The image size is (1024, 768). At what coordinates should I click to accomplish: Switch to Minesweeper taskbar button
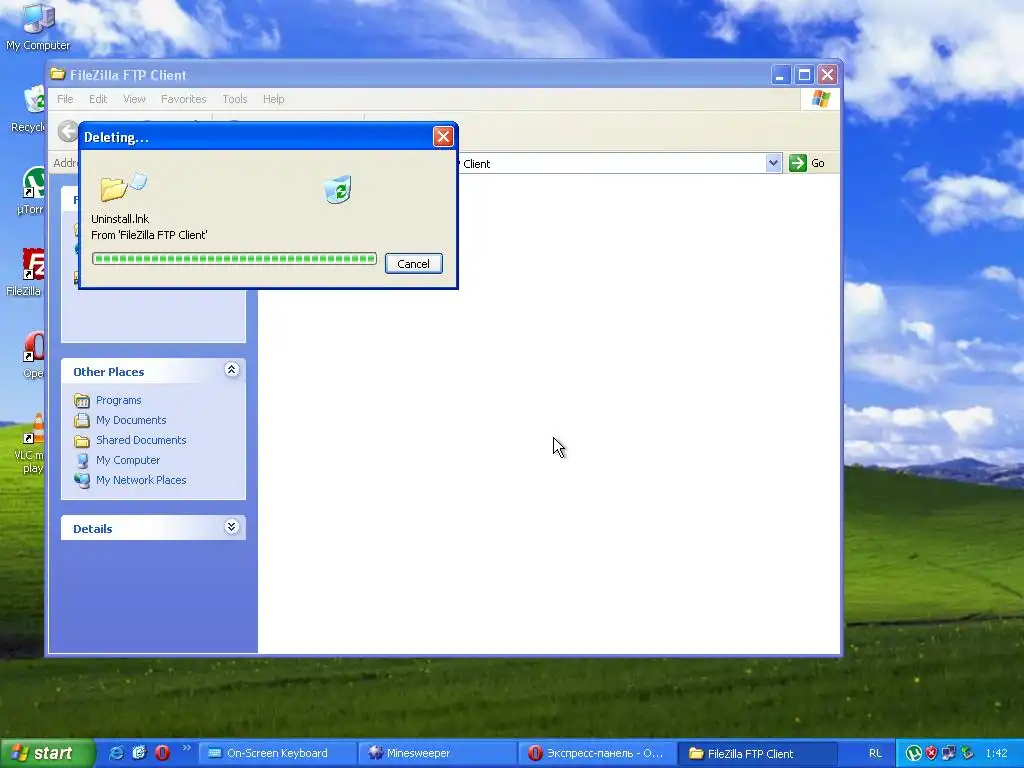tap(436, 753)
